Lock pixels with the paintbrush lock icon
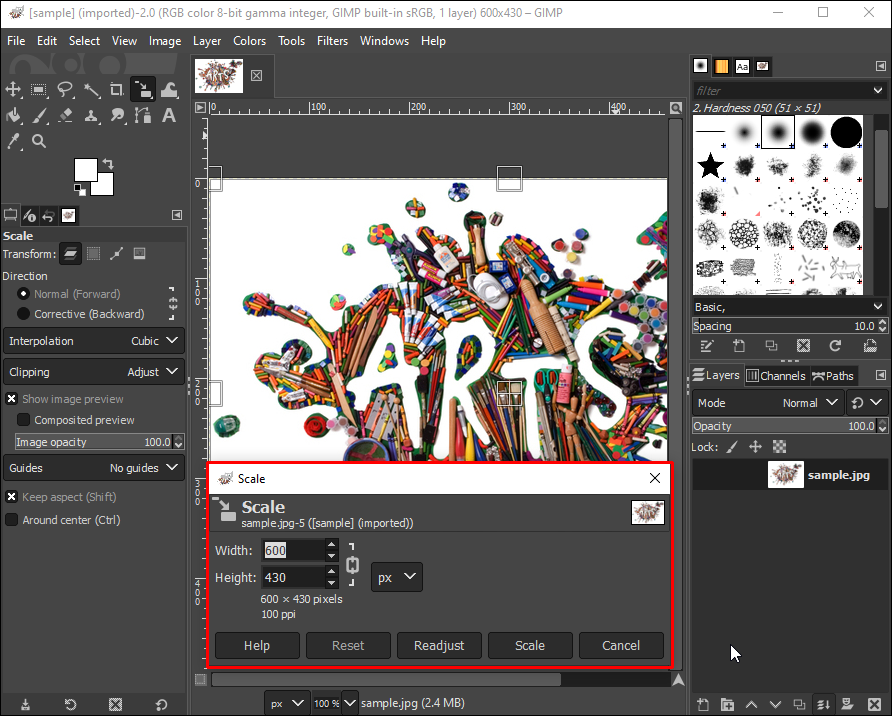The image size is (892, 716). (x=731, y=447)
